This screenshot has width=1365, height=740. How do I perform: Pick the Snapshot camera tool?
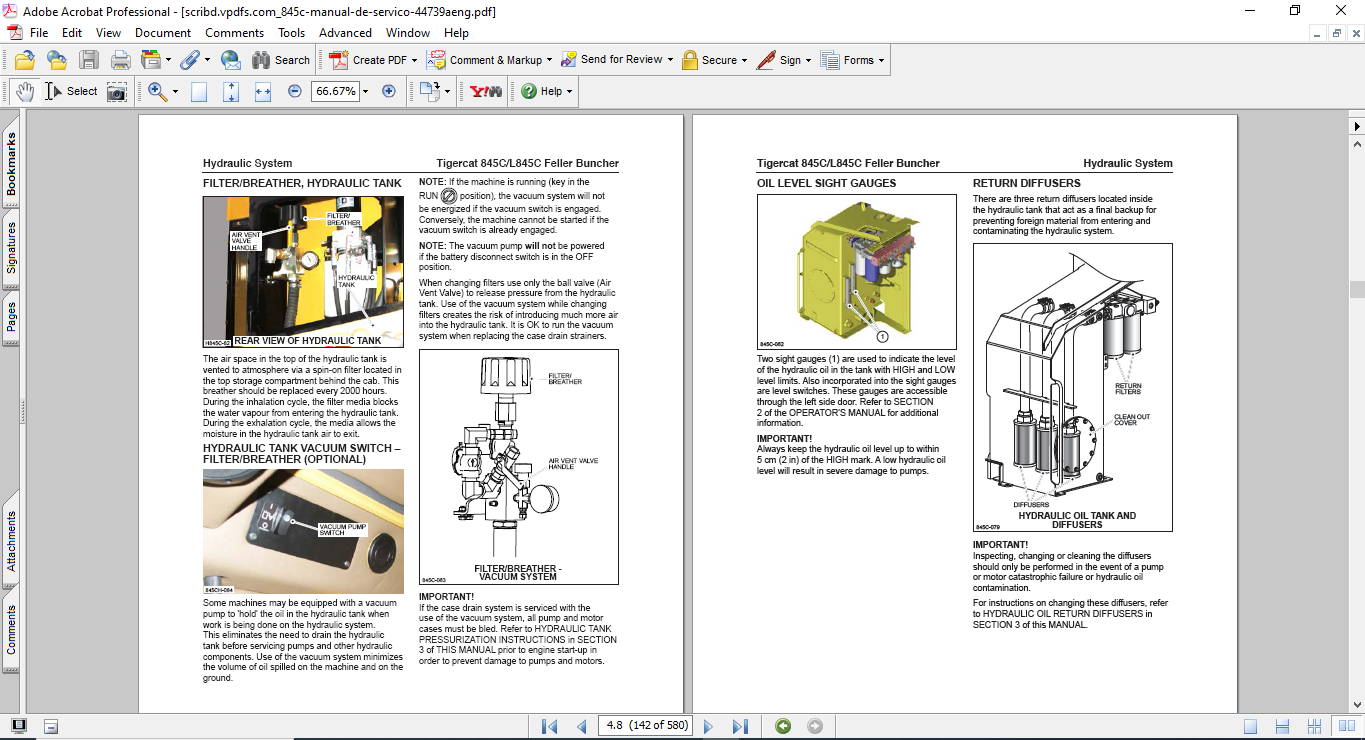[117, 91]
